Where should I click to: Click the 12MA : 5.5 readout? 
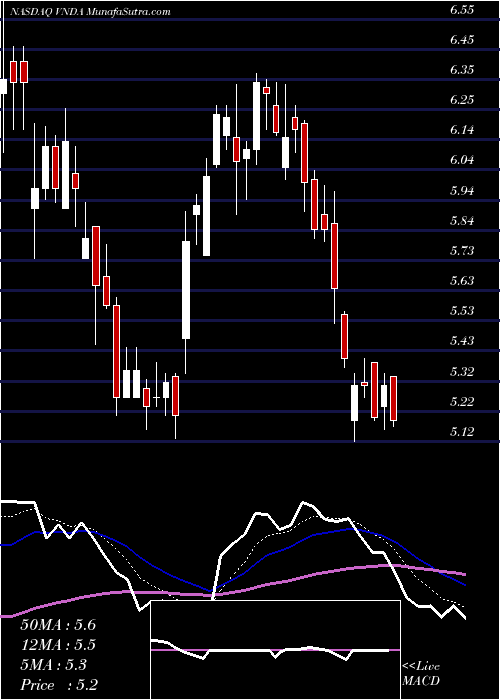point(58,645)
